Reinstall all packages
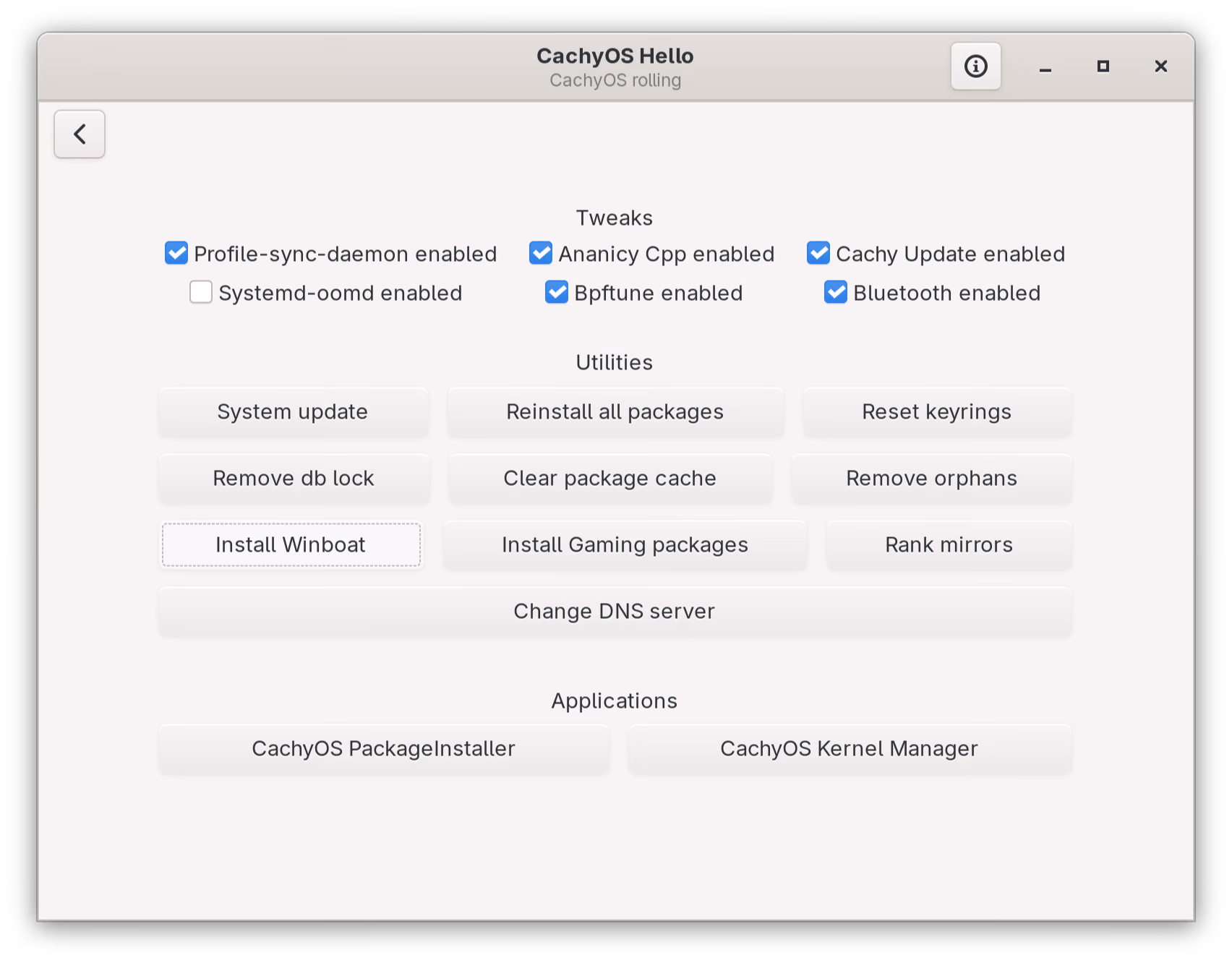The height and width of the screenshot is (963, 1232). [x=615, y=411]
